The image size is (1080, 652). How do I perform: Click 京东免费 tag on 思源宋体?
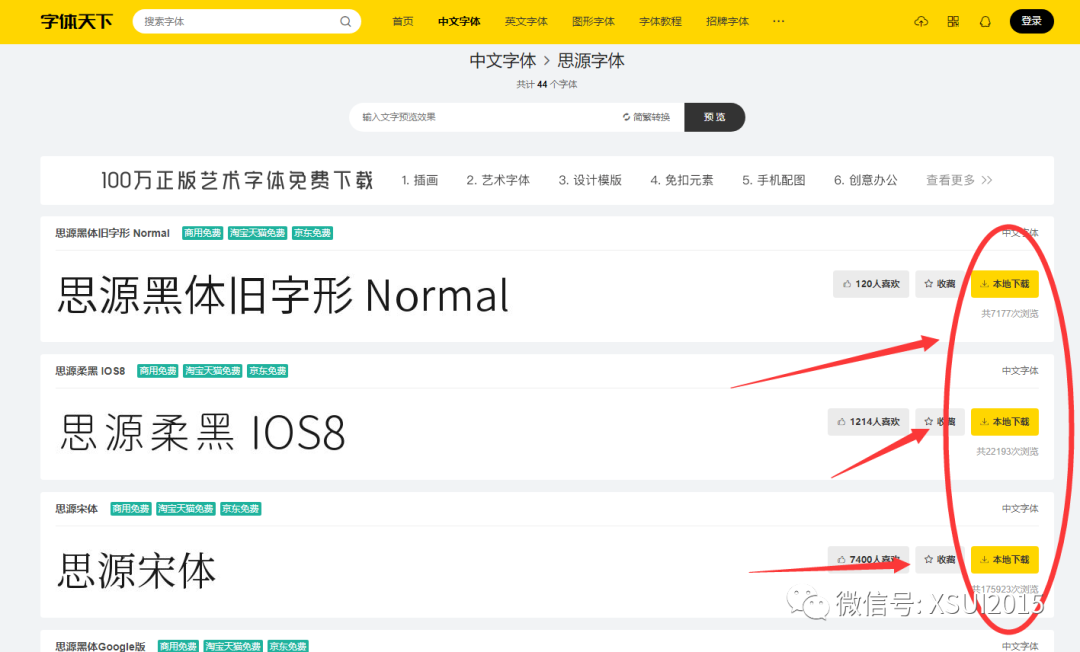pos(240,509)
